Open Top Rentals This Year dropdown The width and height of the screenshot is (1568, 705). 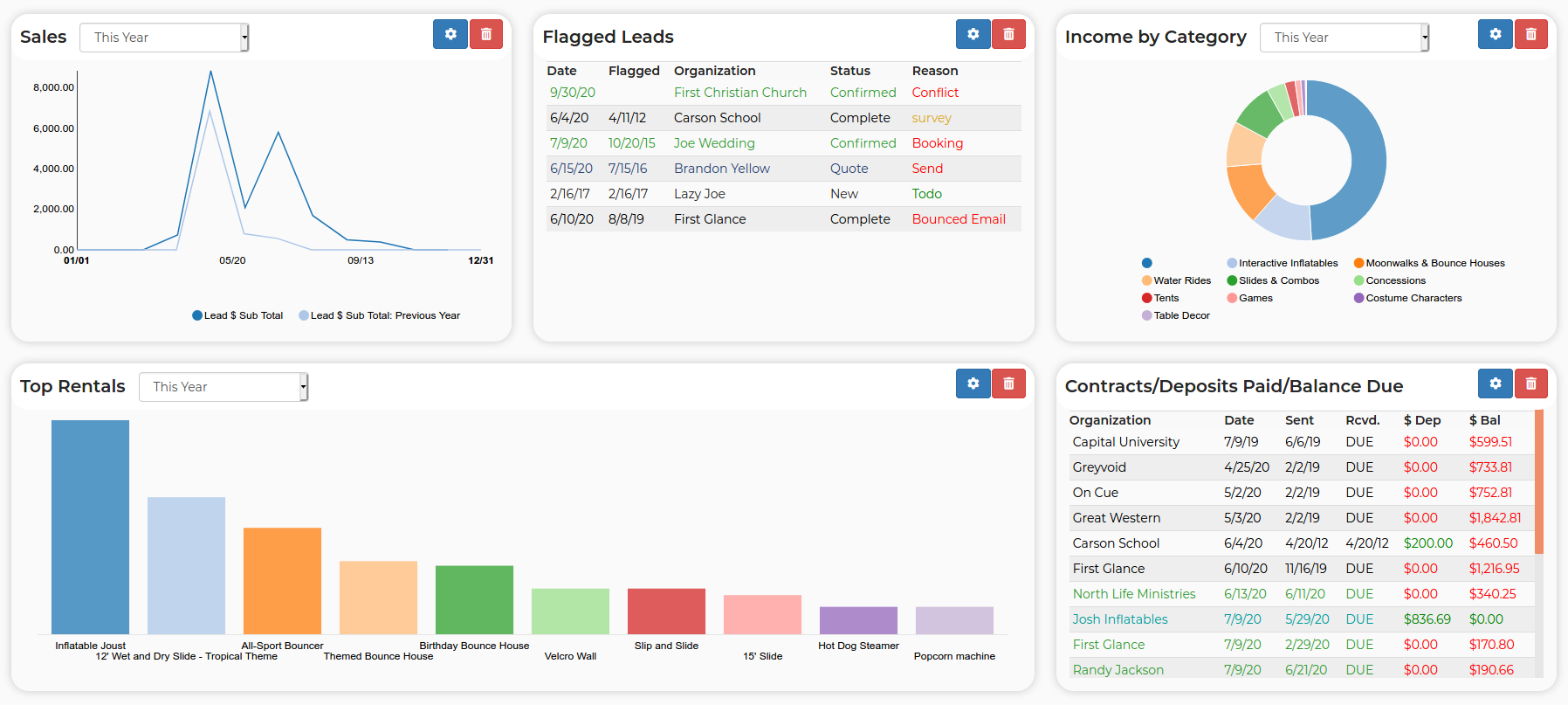(224, 387)
